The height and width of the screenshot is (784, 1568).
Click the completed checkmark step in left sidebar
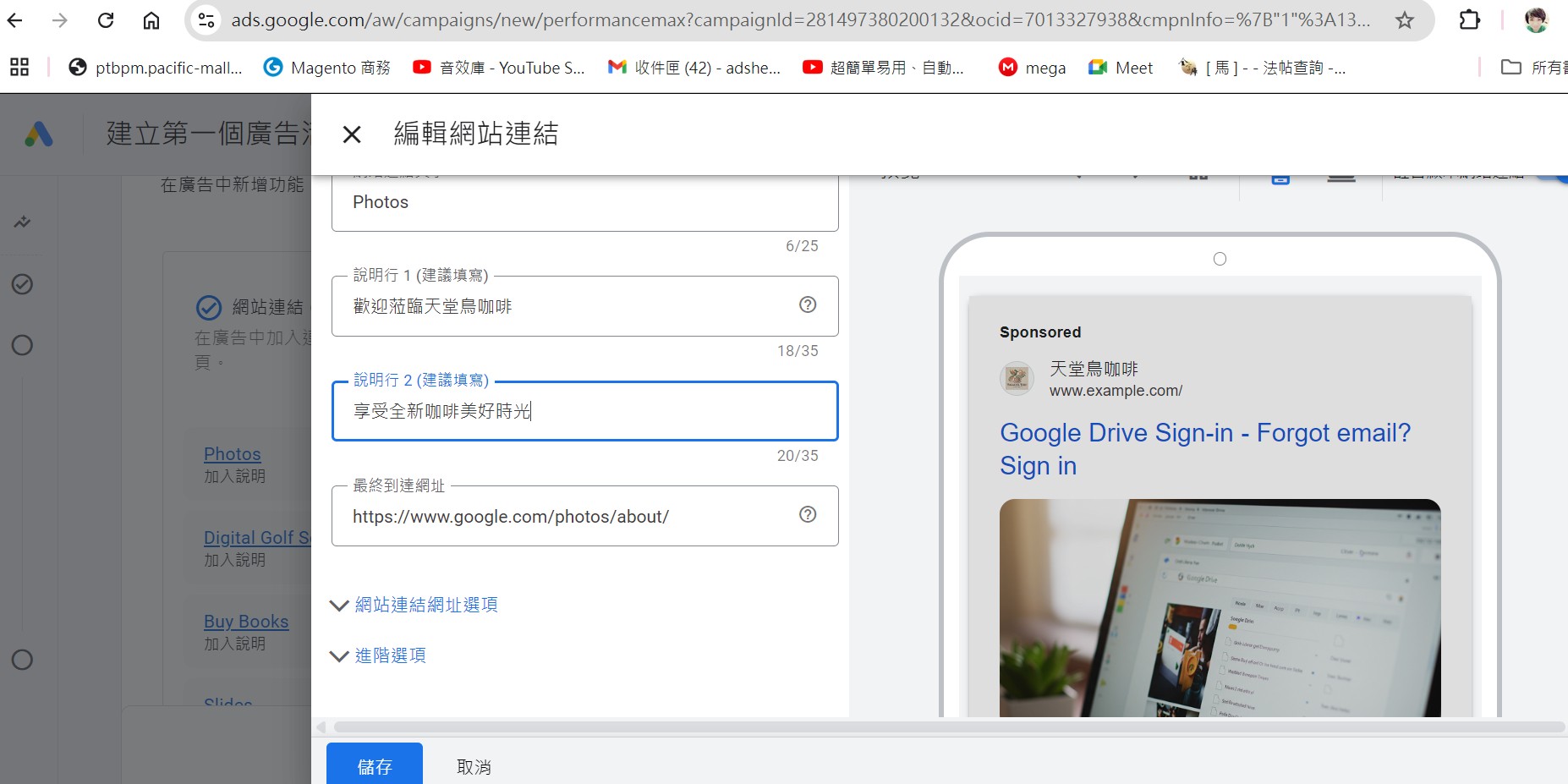click(22, 284)
